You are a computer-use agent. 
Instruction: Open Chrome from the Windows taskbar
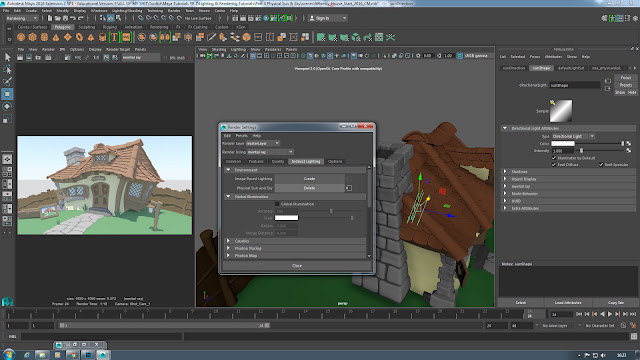[73, 355]
